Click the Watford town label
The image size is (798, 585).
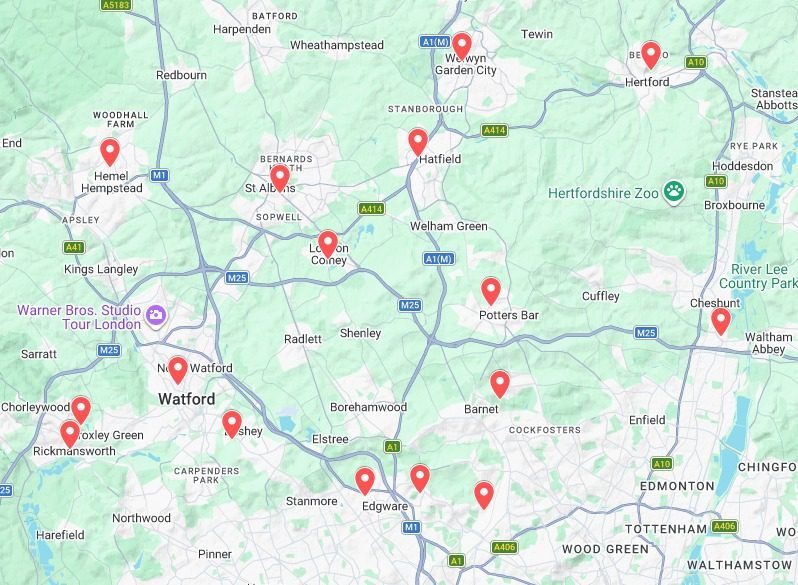(187, 399)
